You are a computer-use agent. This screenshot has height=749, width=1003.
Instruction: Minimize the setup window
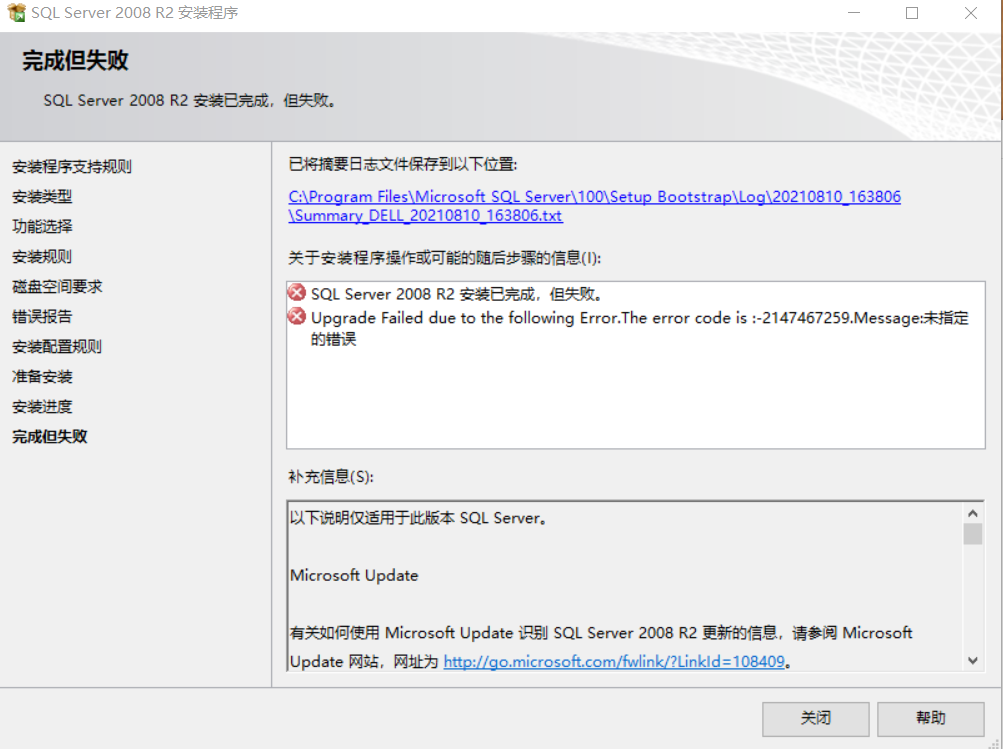coord(854,13)
